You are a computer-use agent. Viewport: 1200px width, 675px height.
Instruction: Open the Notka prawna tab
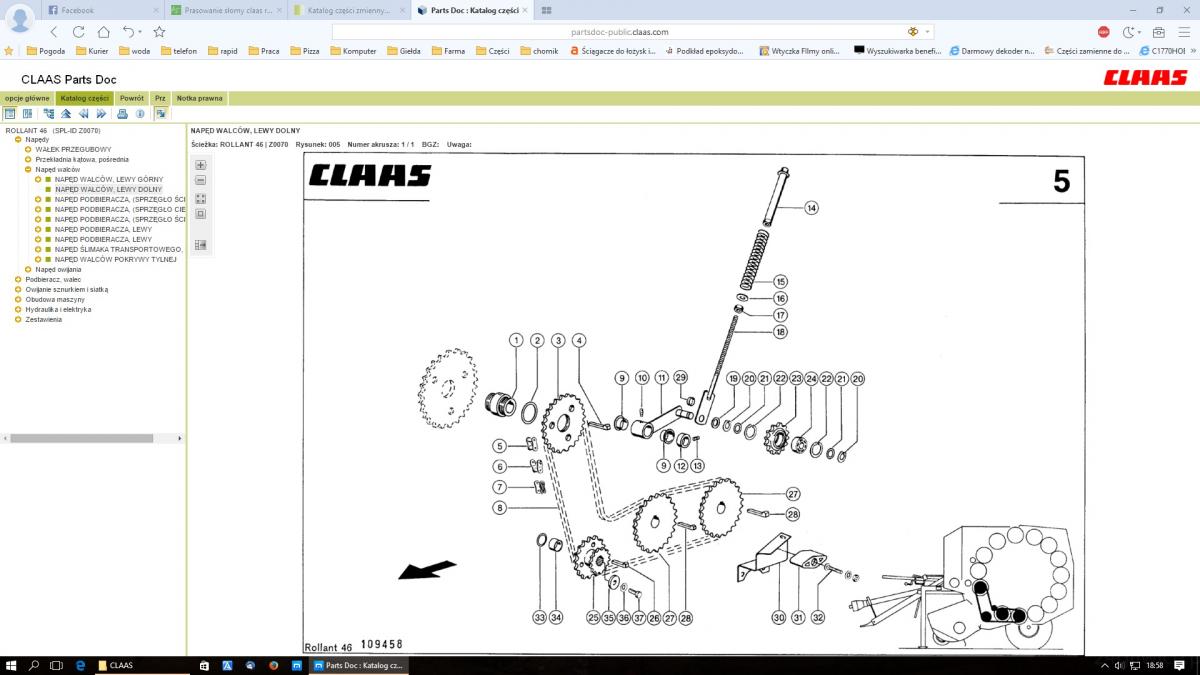pos(200,98)
